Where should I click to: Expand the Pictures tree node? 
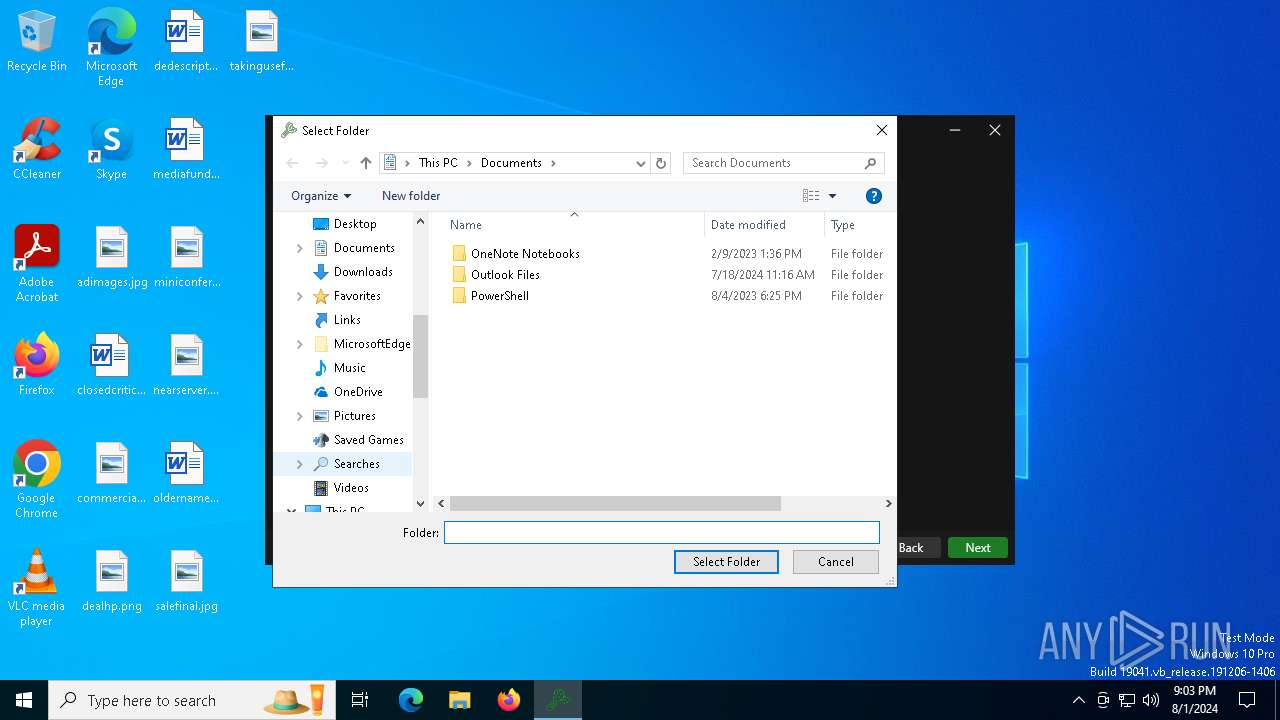click(x=299, y=416)
